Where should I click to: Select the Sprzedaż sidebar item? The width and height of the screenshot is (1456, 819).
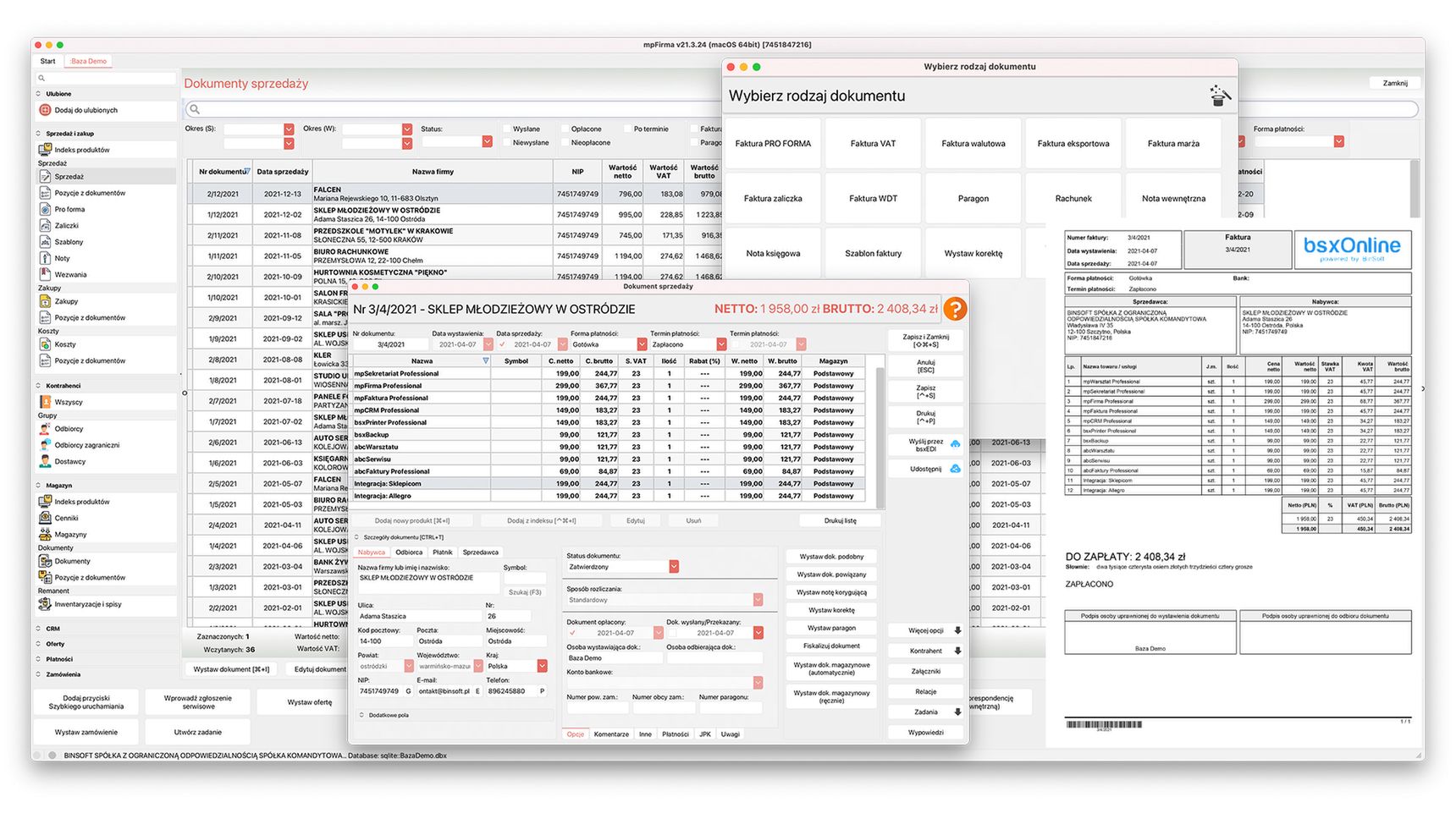[69, 177]
